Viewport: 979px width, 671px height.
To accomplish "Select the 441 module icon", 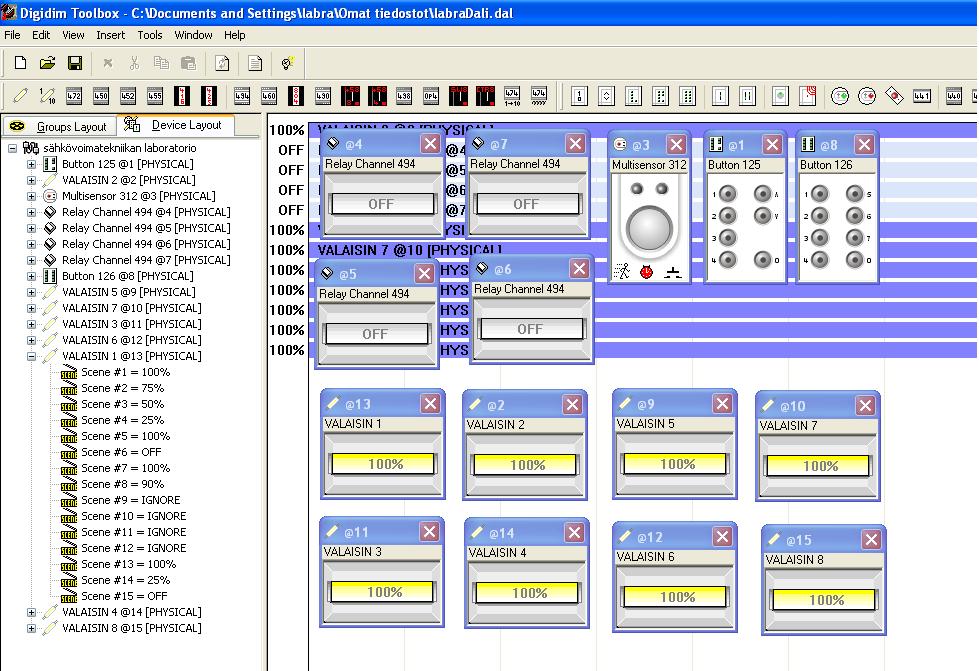I will pyautogui.click(x=922, y=96).
